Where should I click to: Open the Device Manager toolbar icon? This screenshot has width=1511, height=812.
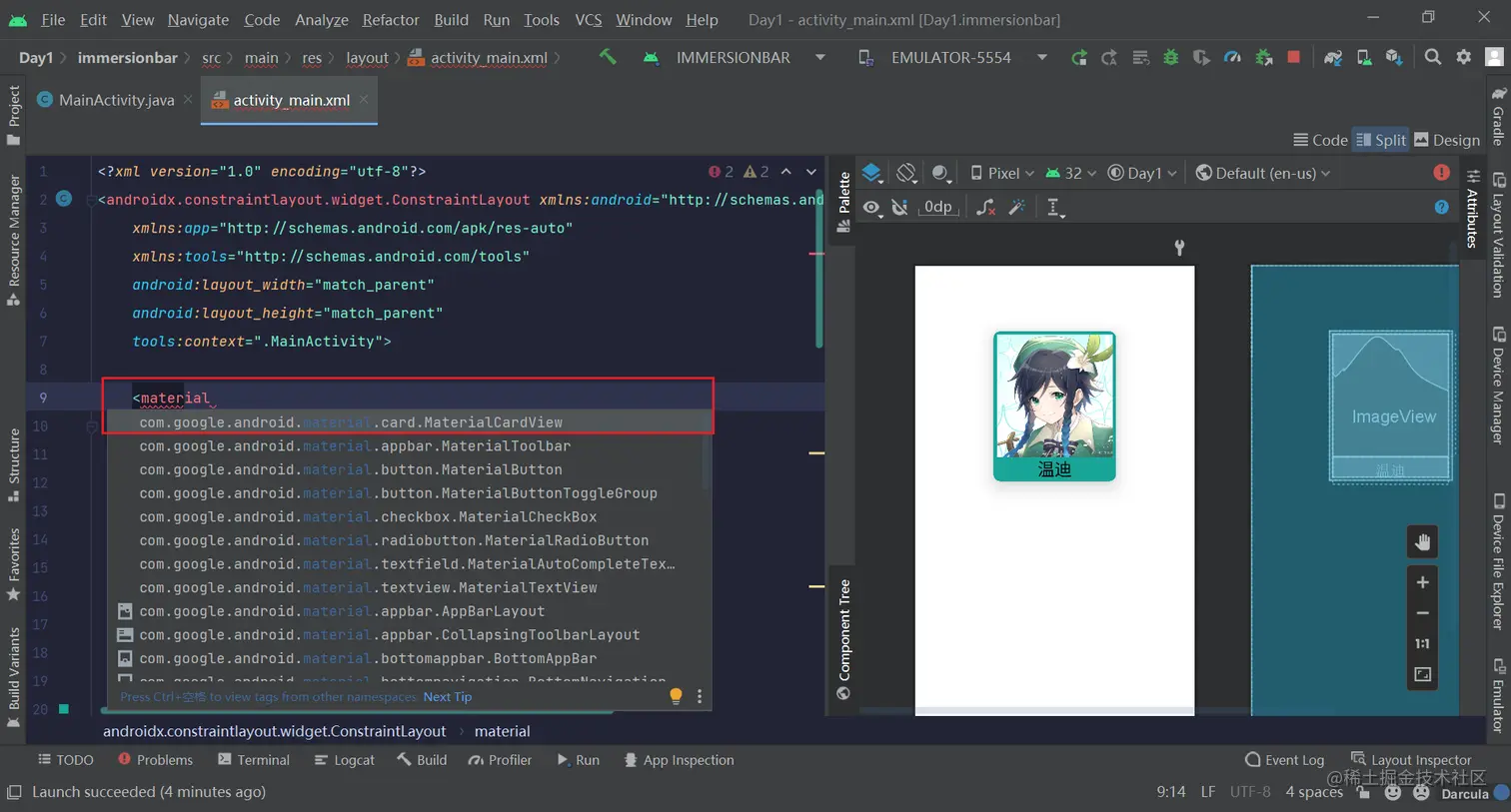click(x=1364, y=58)
